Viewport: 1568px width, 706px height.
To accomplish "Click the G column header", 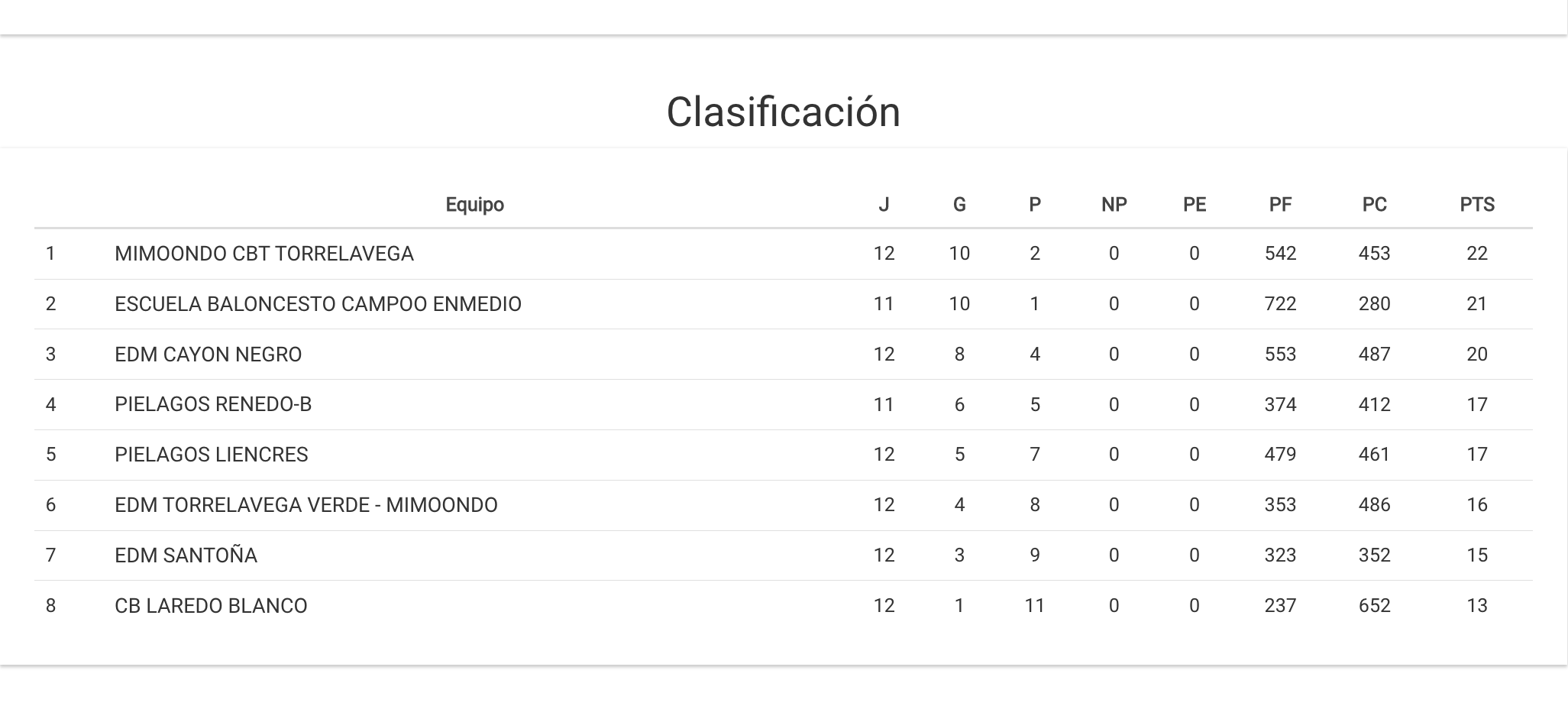I will click(x=959, y=205).
